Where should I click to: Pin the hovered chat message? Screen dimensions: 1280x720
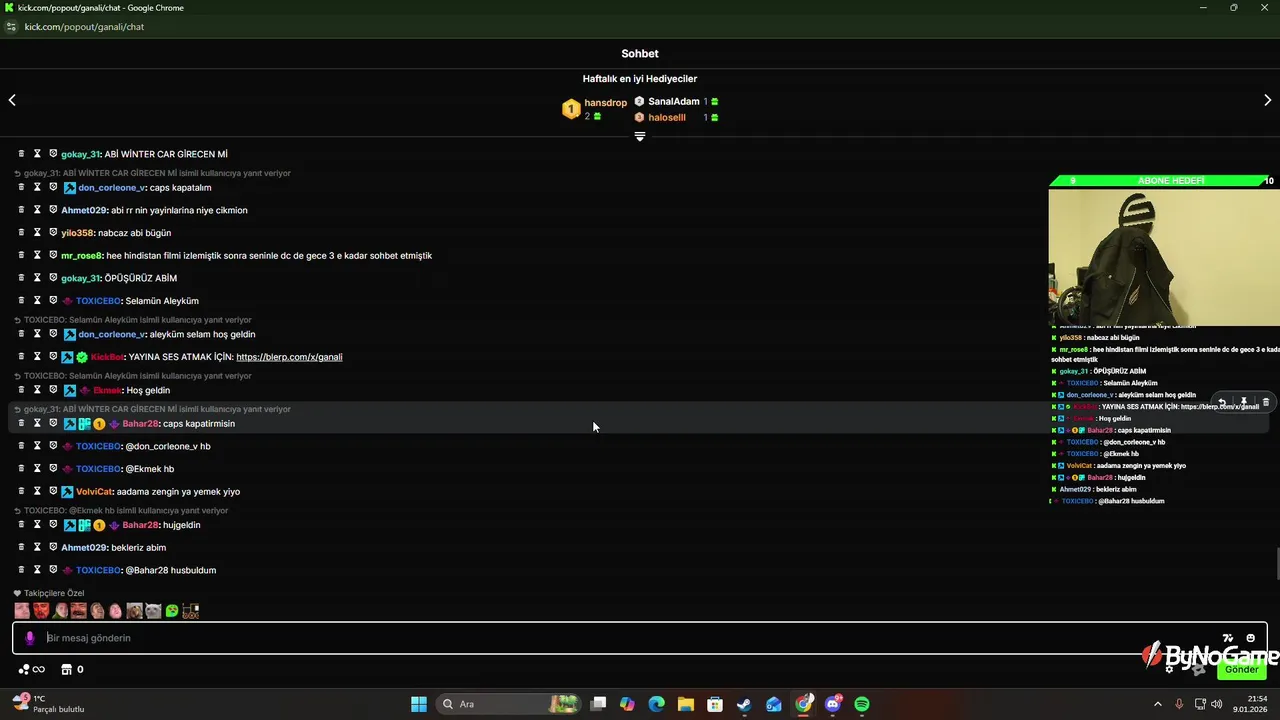pyautogui.click(x=1244, y=402)
